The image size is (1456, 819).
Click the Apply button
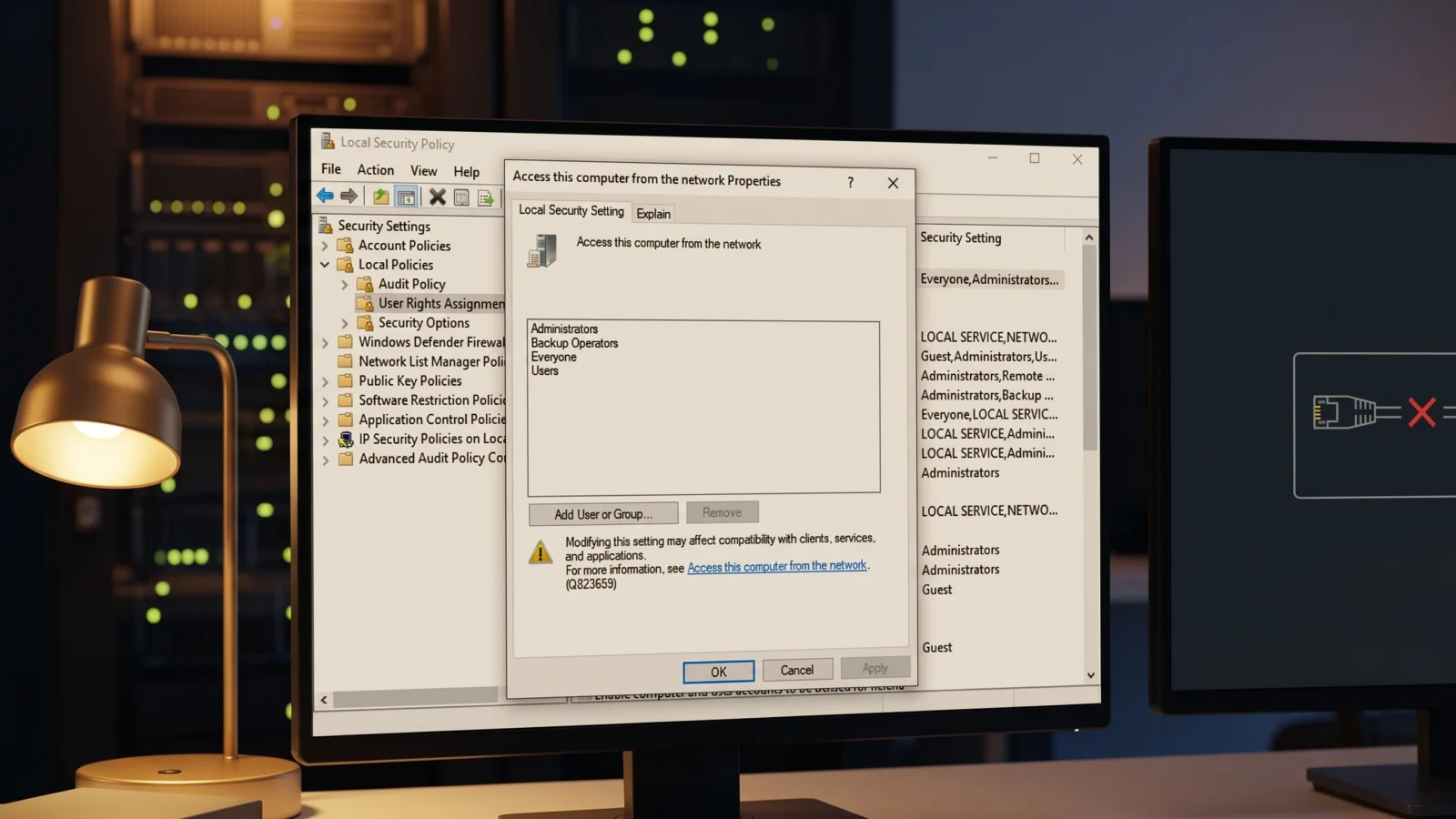pyautogui.click(x=875, y=668)
